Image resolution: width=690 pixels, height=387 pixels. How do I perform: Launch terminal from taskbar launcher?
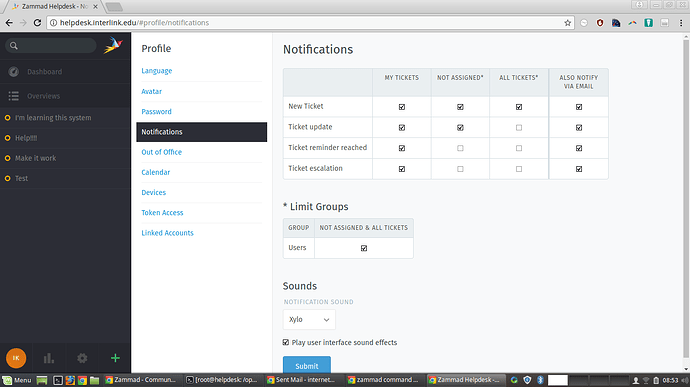(58, 380)
